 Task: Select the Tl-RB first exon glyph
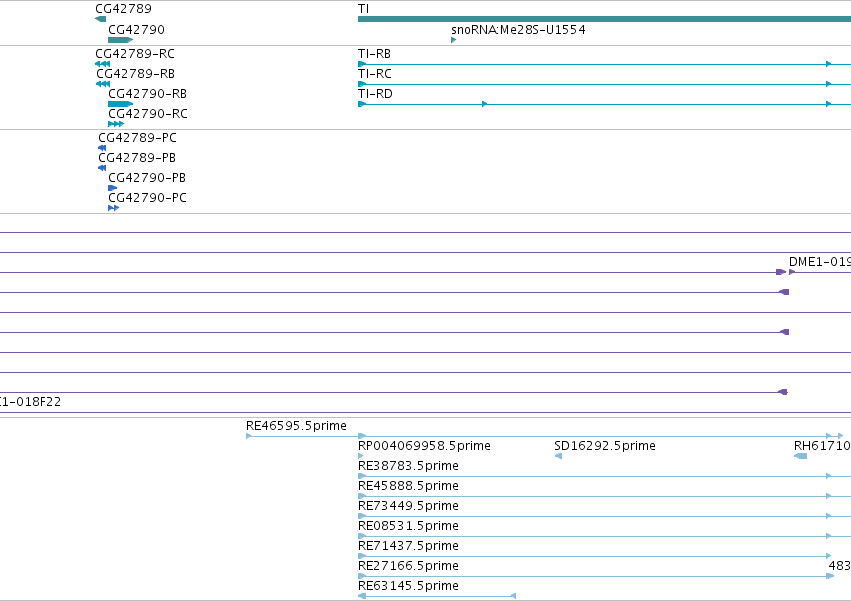coord(362,64)
